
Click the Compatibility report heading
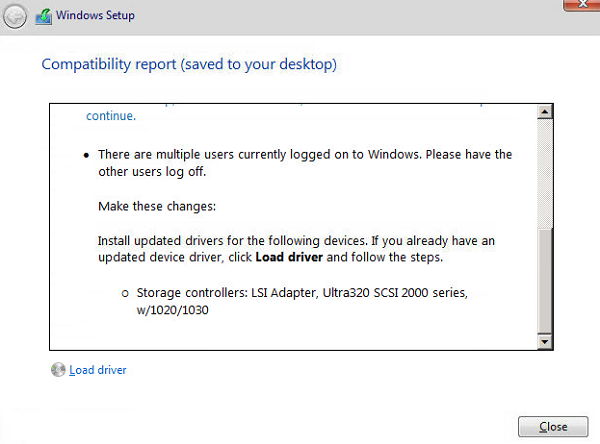click(x=189, y=64)
